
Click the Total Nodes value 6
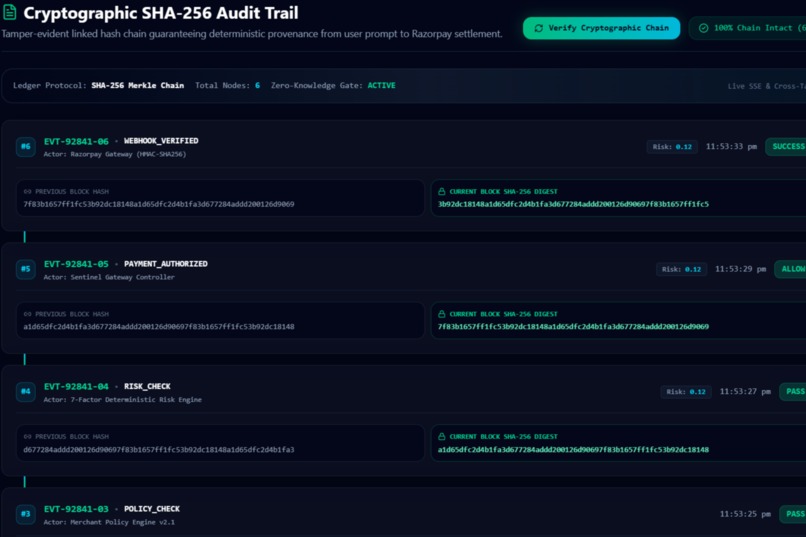(258, 86)
